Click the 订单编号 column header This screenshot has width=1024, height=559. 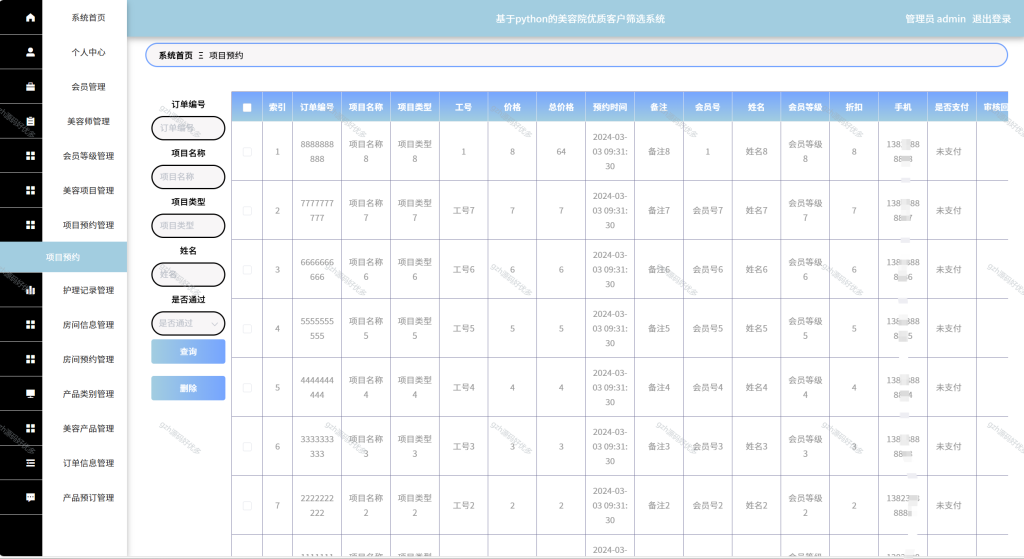[317, 107]
